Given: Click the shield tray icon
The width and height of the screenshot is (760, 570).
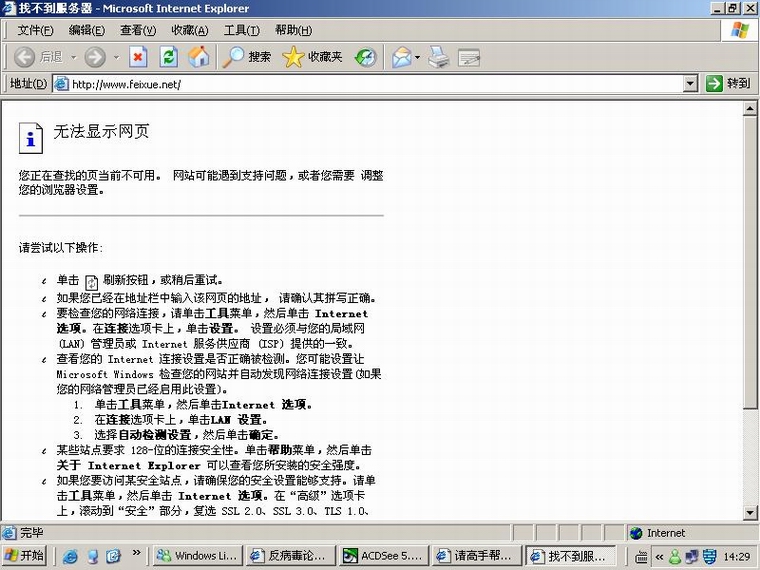Looking at the screenshot, I should click(710, 556).
